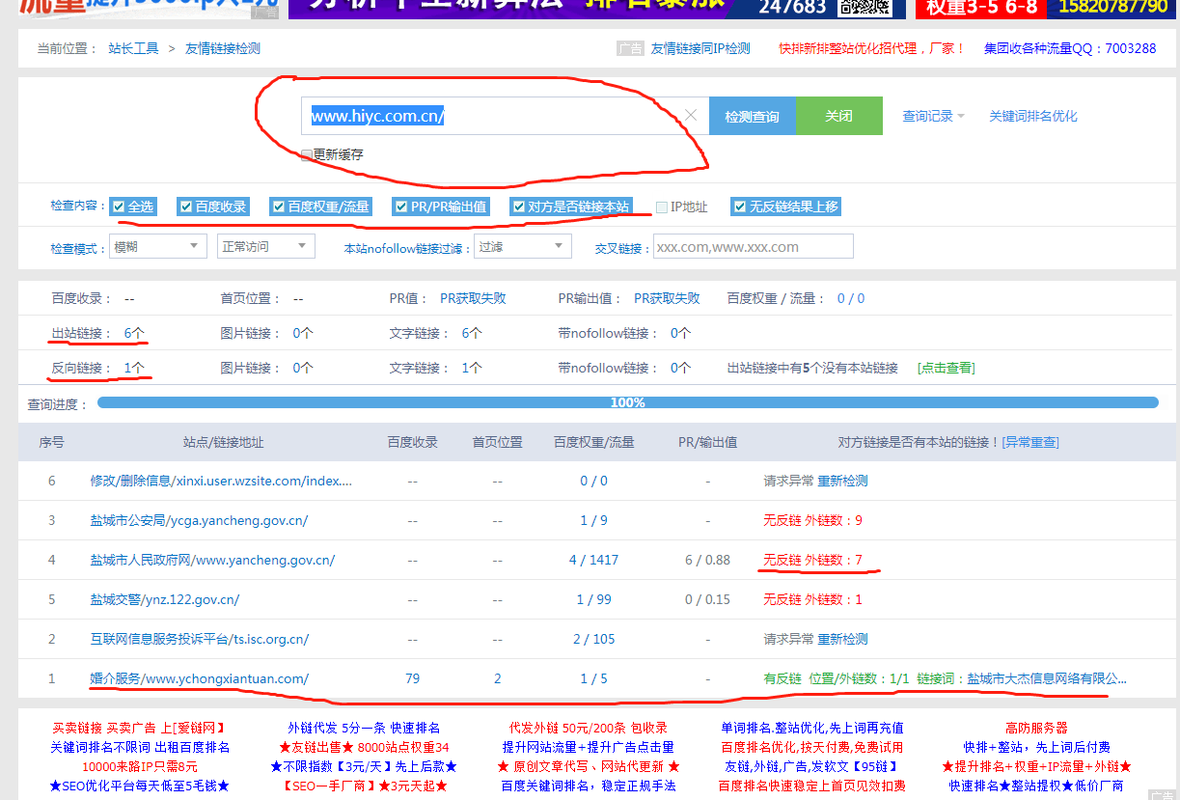This screenshot has height=800, width=1180.
Task: Clear the URL field with the X icon
Action: point(690,115)
